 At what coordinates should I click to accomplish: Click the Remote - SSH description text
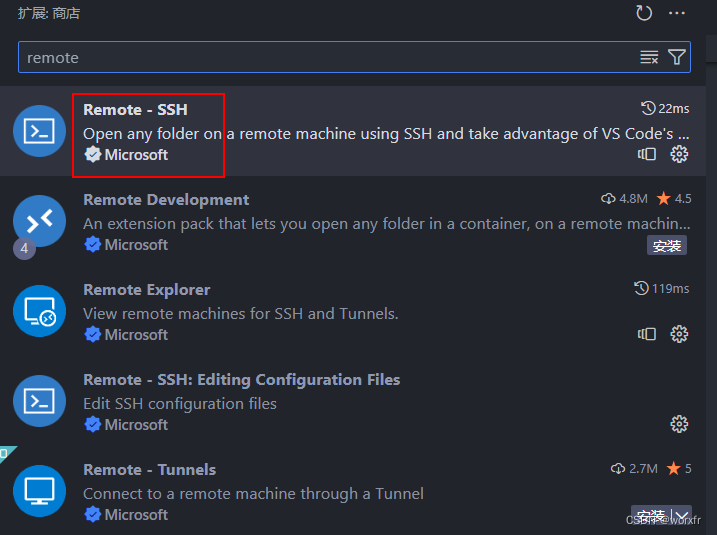386,134
